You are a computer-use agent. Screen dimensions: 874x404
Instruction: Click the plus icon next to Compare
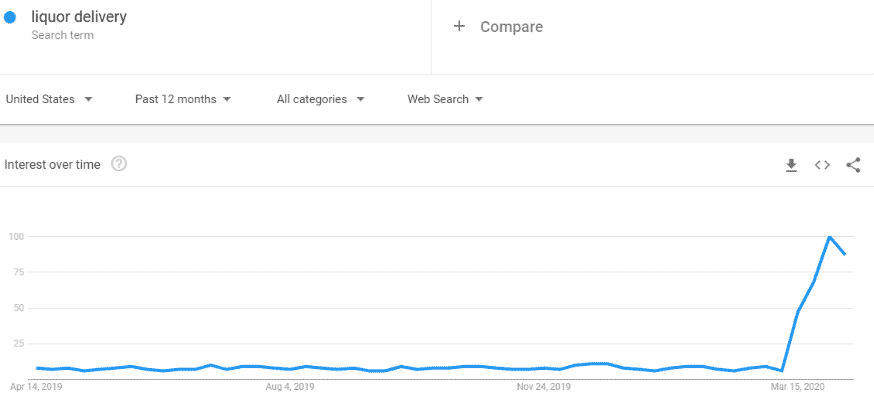pos(459,26)
